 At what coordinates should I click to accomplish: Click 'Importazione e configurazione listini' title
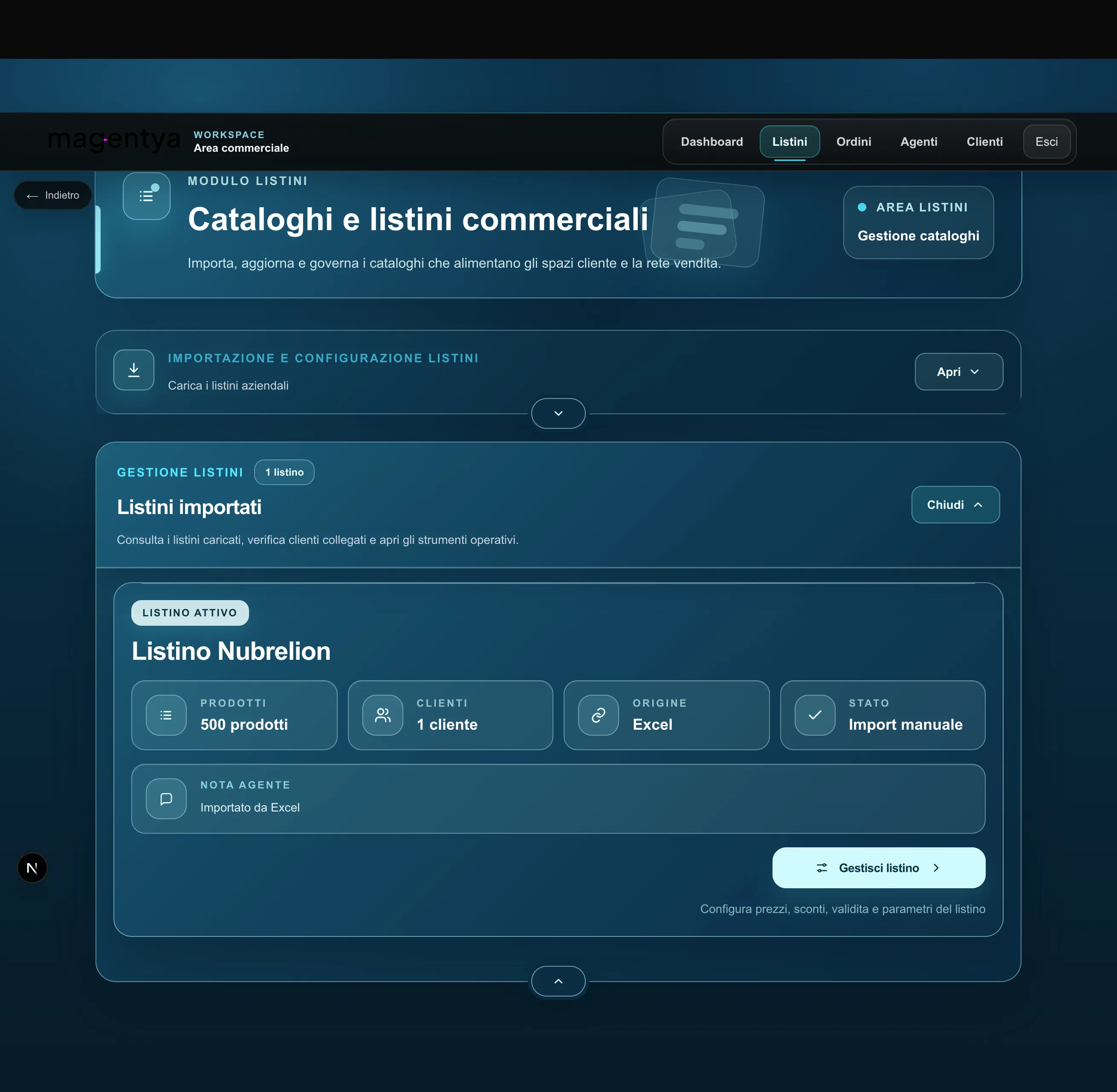click(x=323, y=358)
